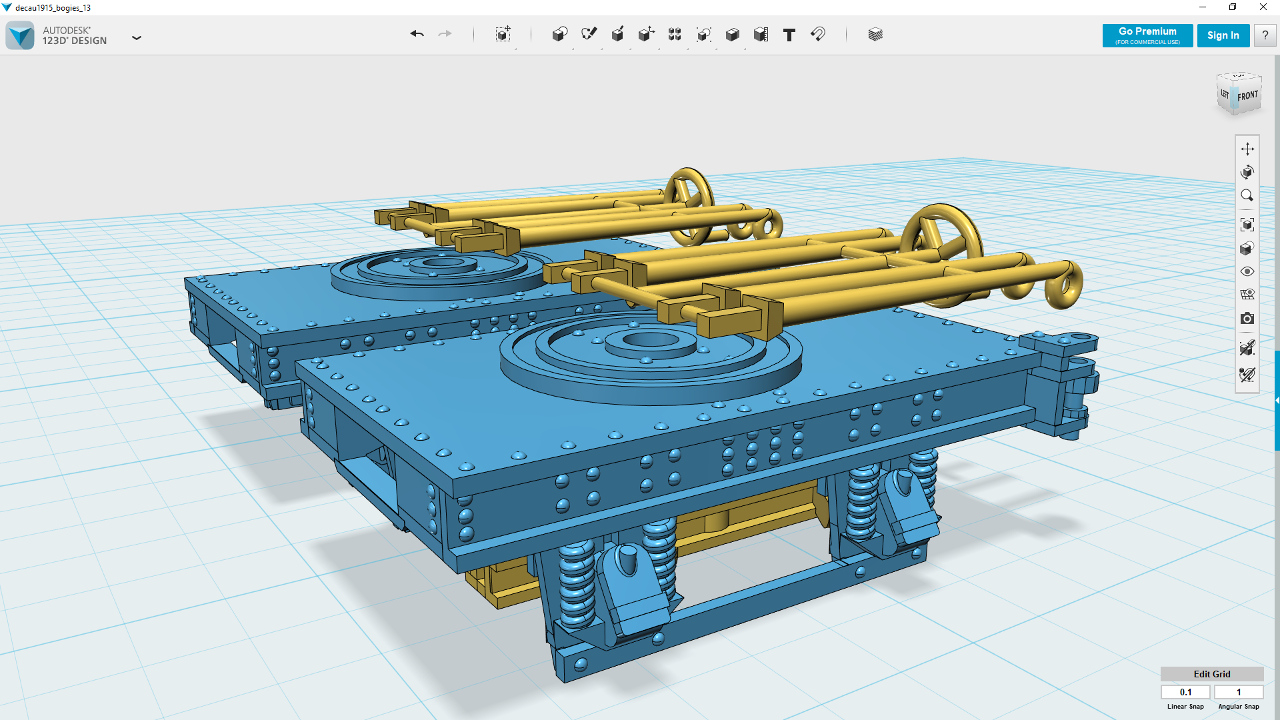Click the LEFT face of the view cube
The width and height of the screenshot is (1280, 720).
1225,94
